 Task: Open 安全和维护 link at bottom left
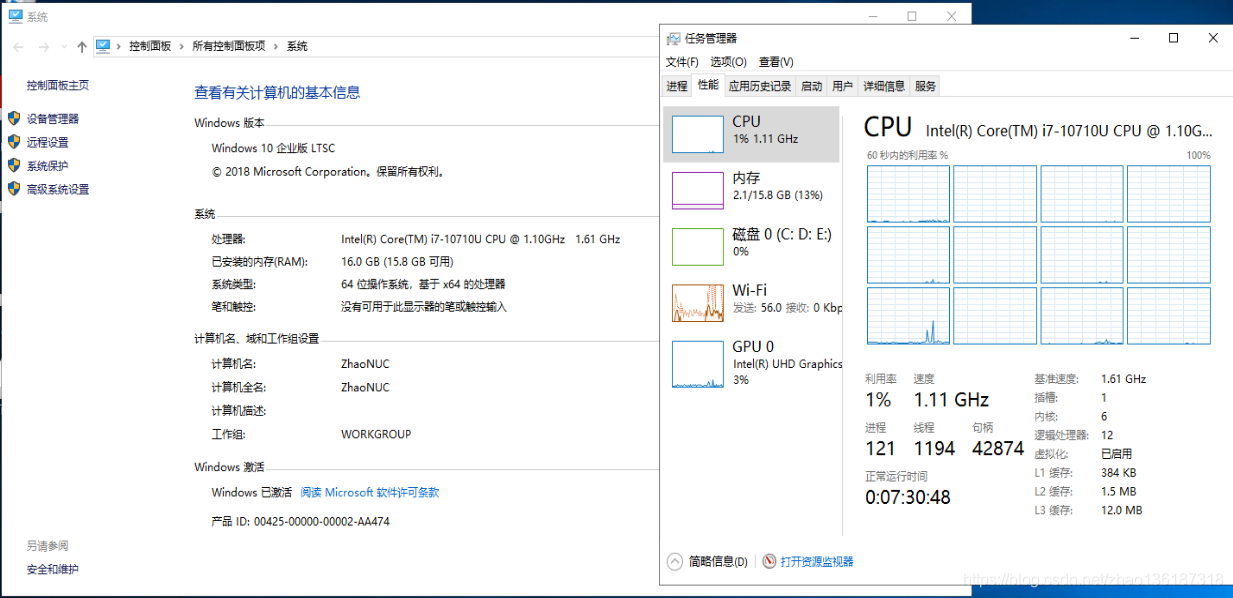[53, 569]
